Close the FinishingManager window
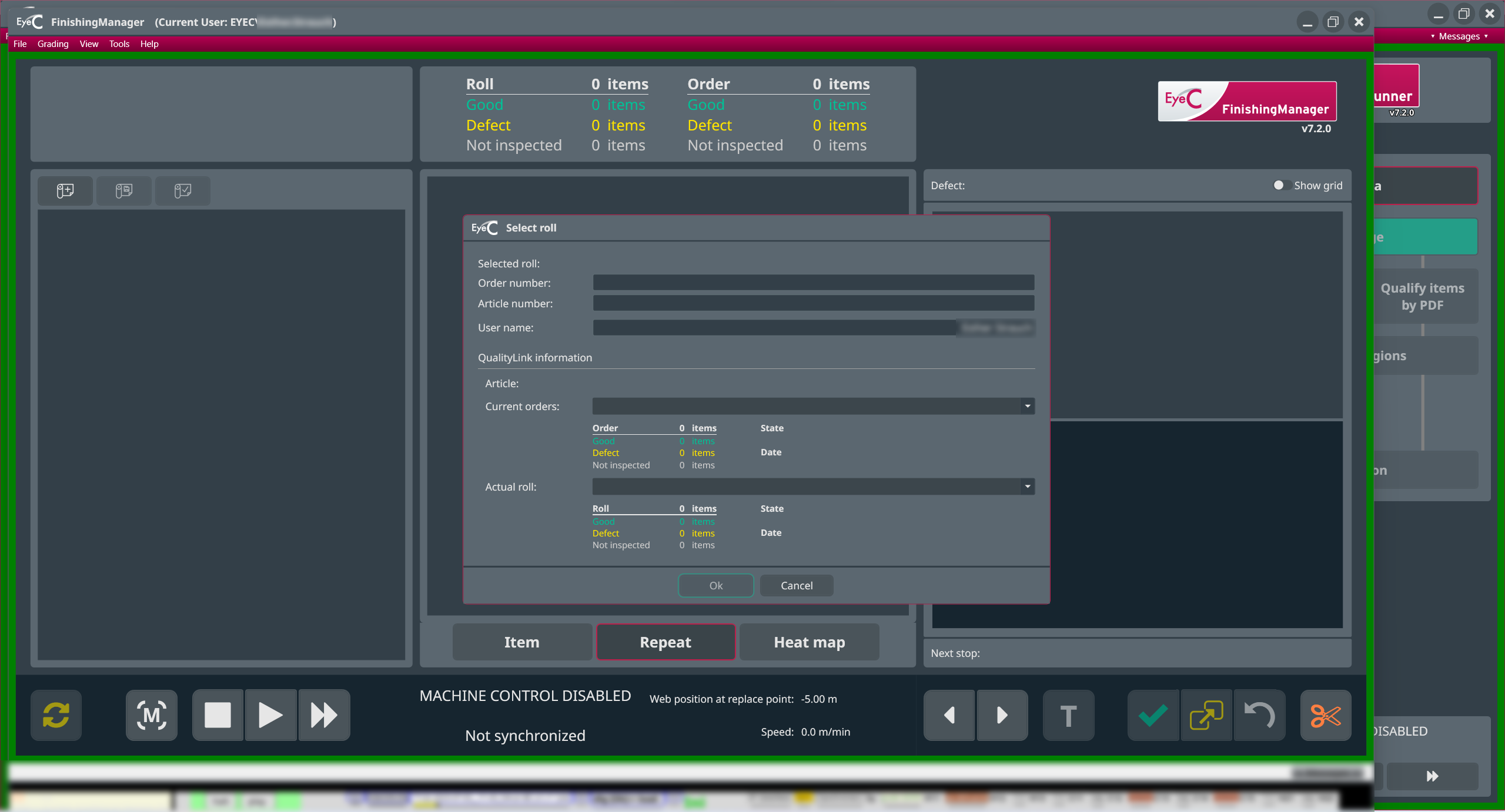1505x812 pixels. tap(1359, 22)
